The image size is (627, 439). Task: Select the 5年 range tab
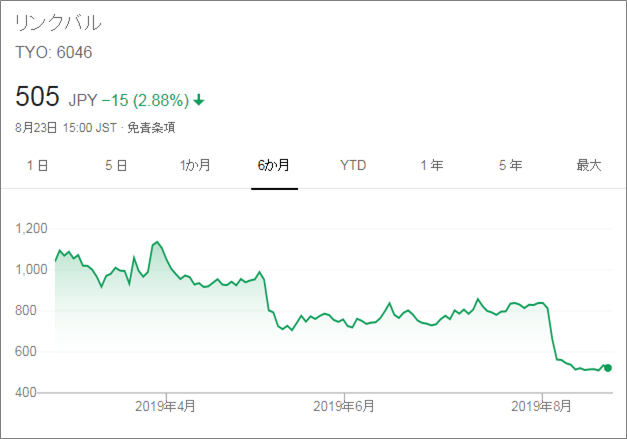pyautogui.click(x=511, y=165)
